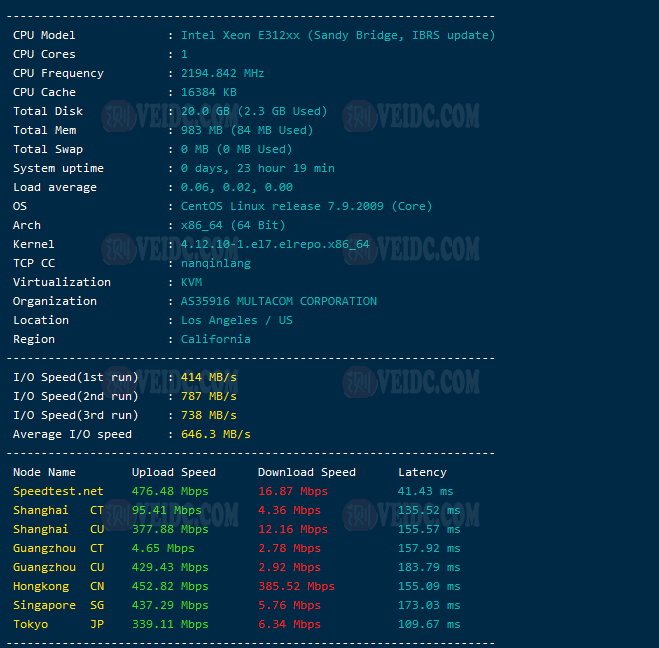This screenshot has height=648, width=659.
Task: Select the CPU Cache value 16384 KB
Action: click(x=208, y=92)
